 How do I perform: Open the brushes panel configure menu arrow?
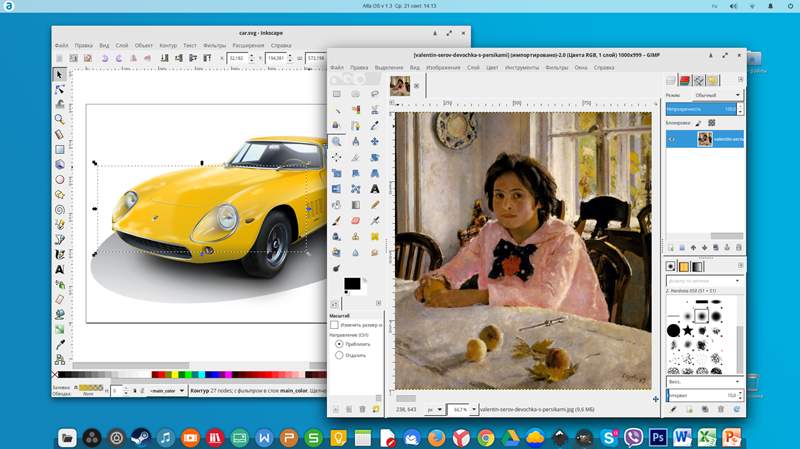740,266
